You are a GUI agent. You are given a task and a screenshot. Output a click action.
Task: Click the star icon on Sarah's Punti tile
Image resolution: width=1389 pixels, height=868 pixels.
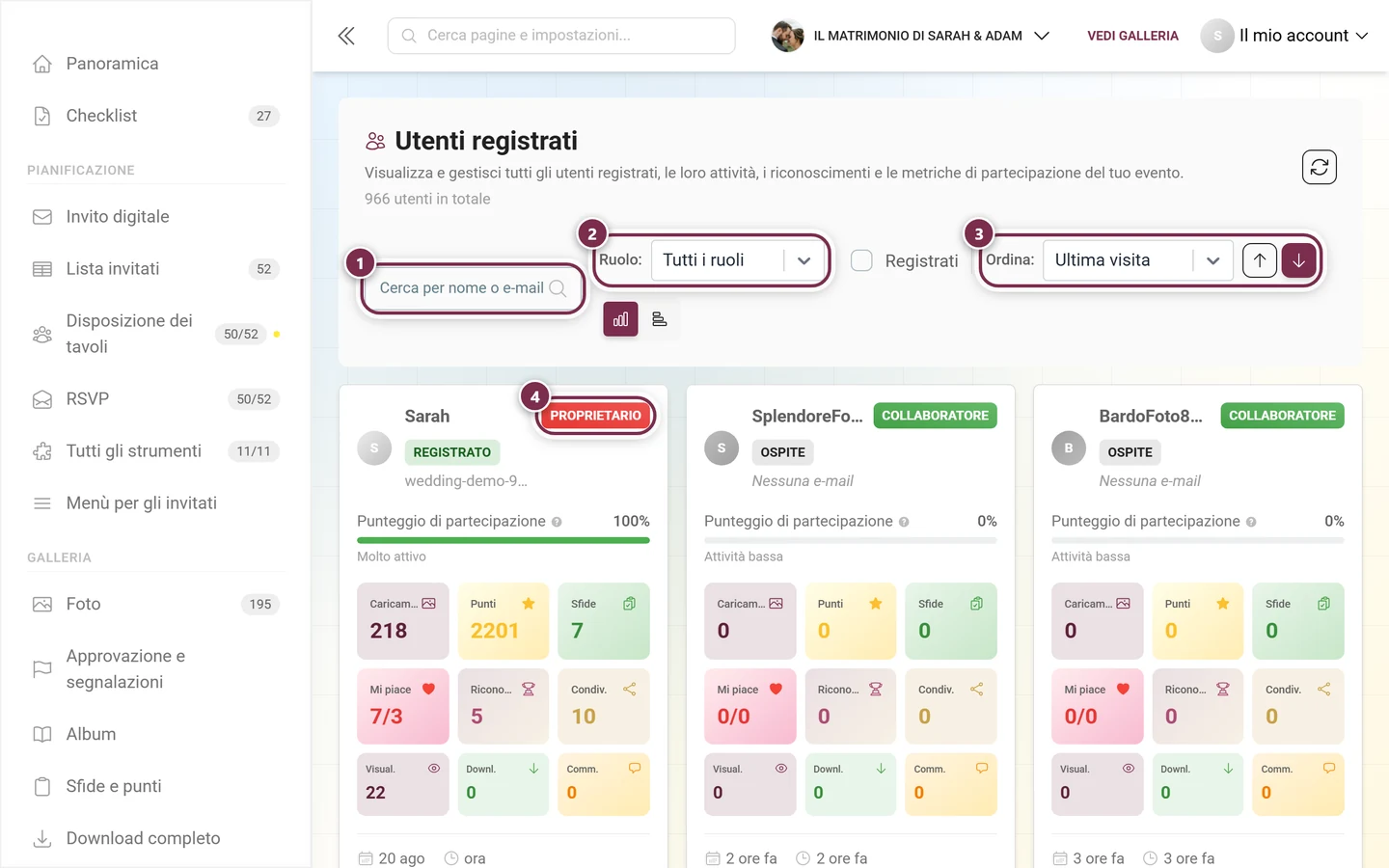point(529,604)
